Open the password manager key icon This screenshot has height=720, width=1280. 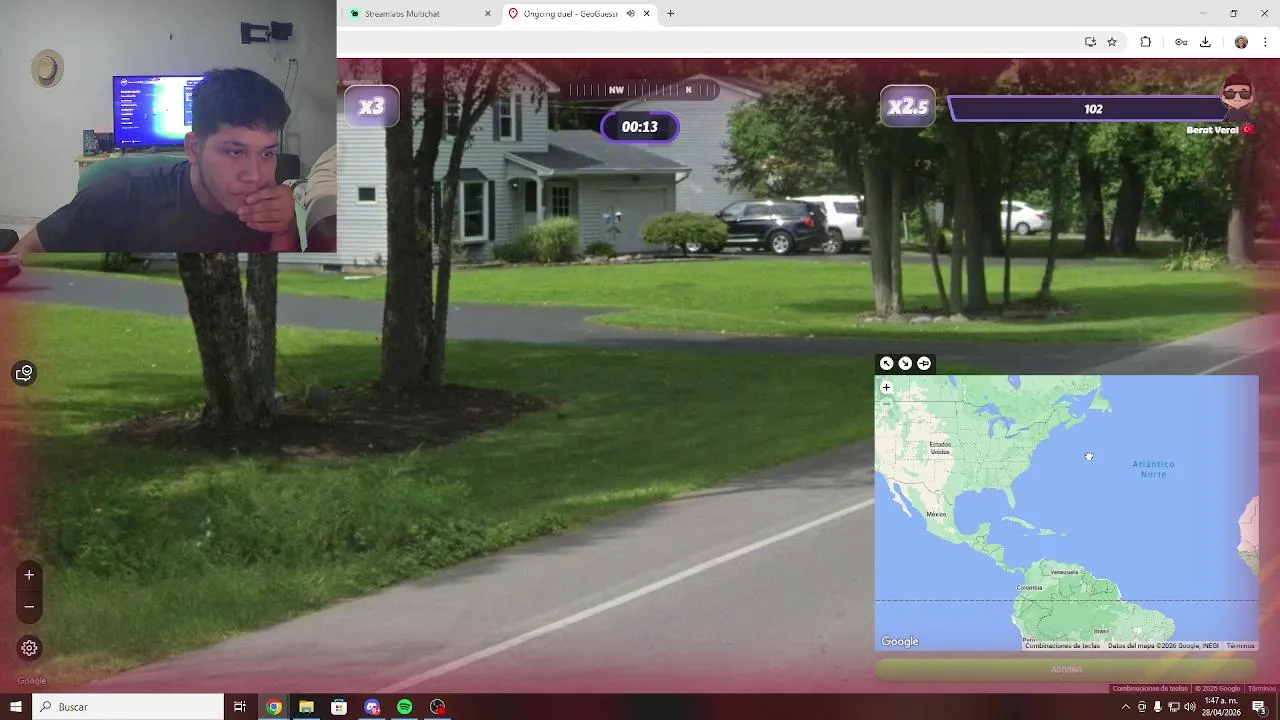pos(1181,42)
